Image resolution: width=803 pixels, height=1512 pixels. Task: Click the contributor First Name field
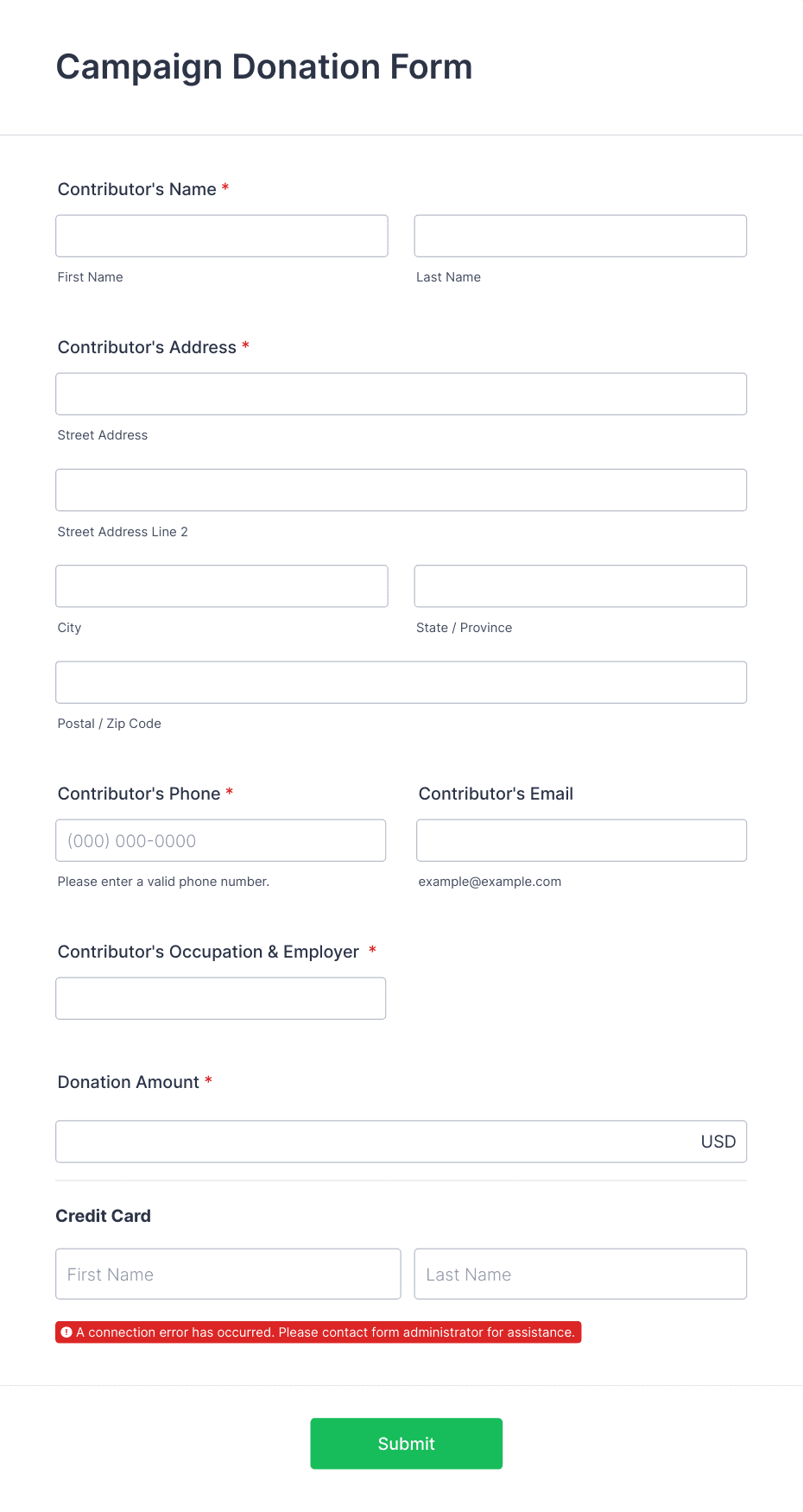click(222, 236)
